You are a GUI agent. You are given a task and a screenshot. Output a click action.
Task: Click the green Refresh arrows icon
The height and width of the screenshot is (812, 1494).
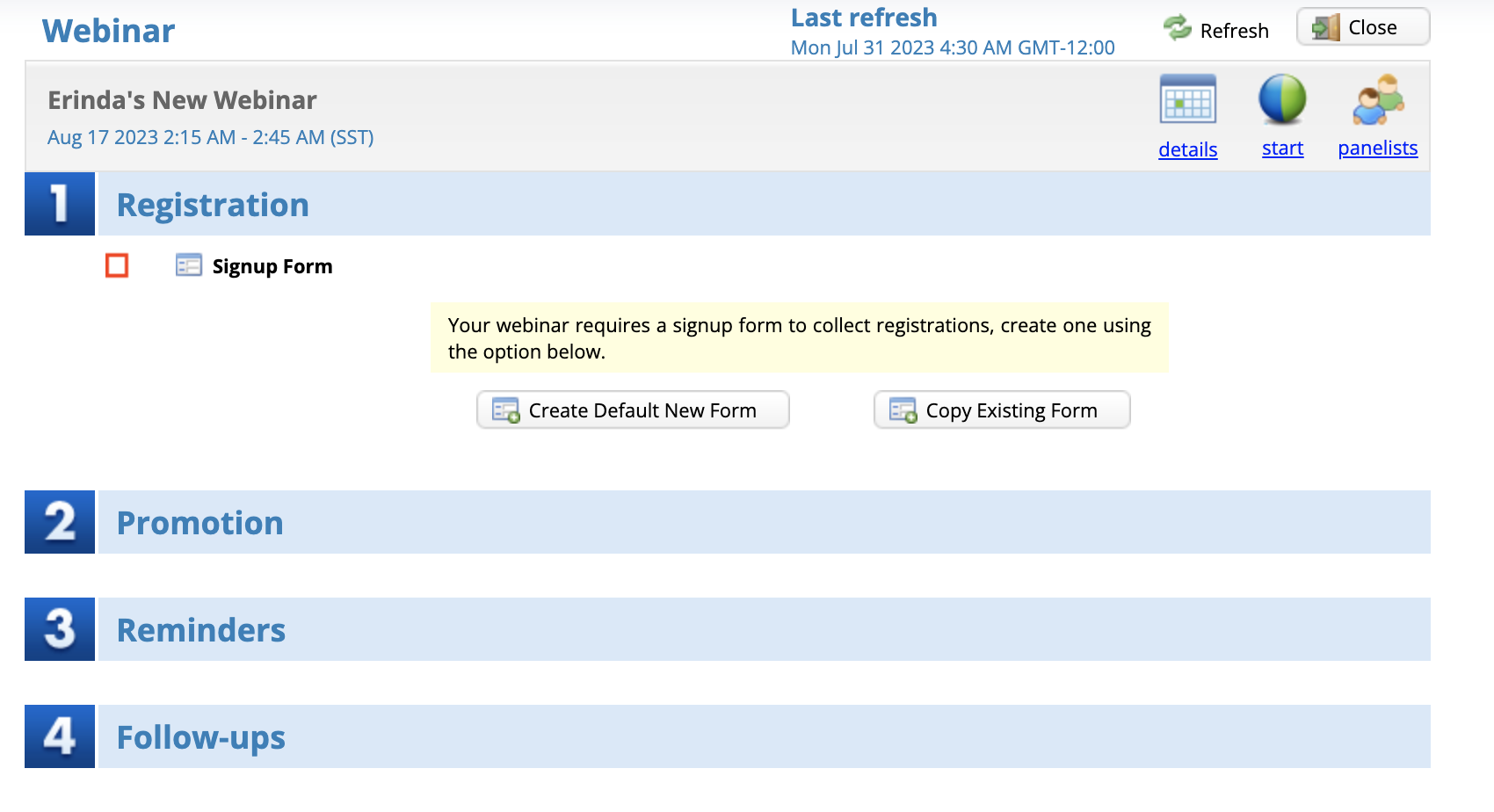coord(1177,28)
